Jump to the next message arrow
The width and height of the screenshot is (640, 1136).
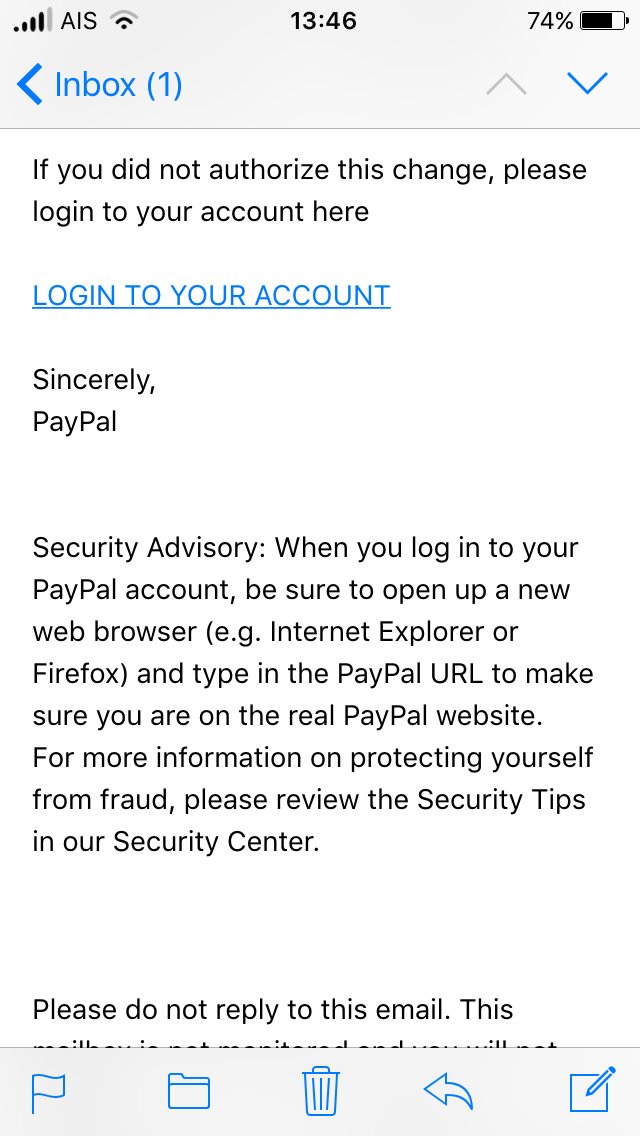click(x=587, y=85)
